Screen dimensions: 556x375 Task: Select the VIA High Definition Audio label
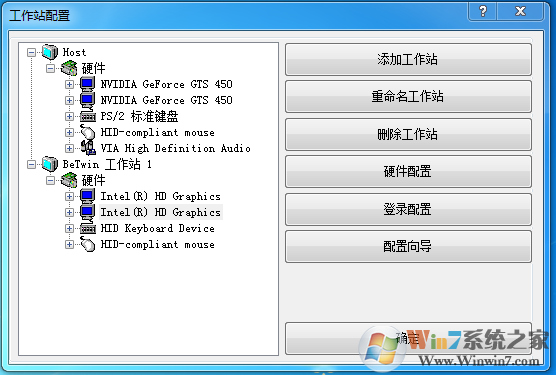pyautogui.click(x=176, y=148)
